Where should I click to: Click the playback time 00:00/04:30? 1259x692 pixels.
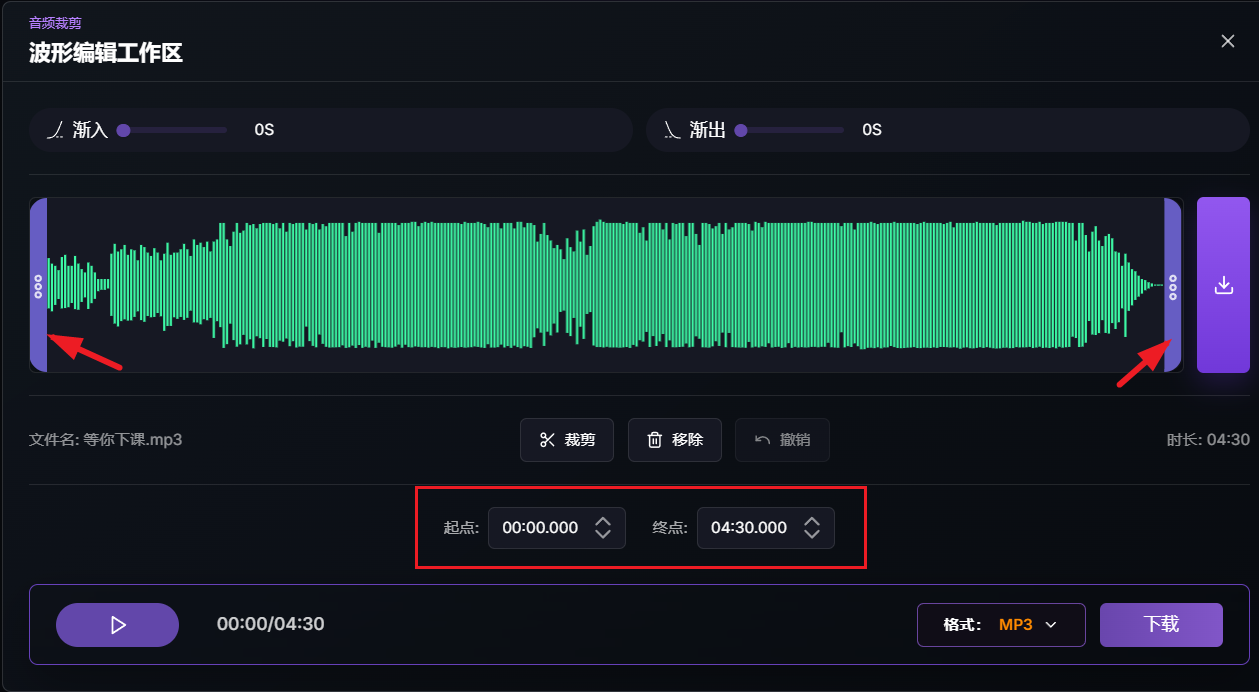(271, 625)
